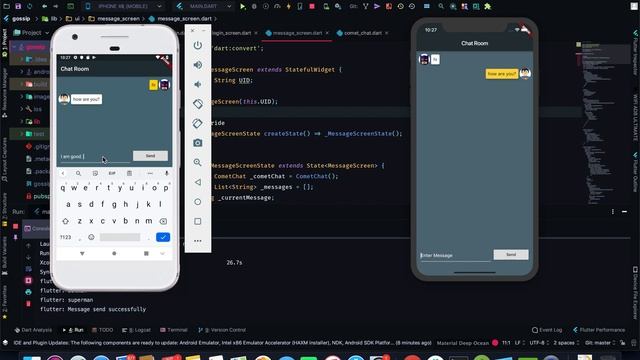Click the green Run button in toolbar
This screenshot has height=360, width=640.
pos(243,7)
